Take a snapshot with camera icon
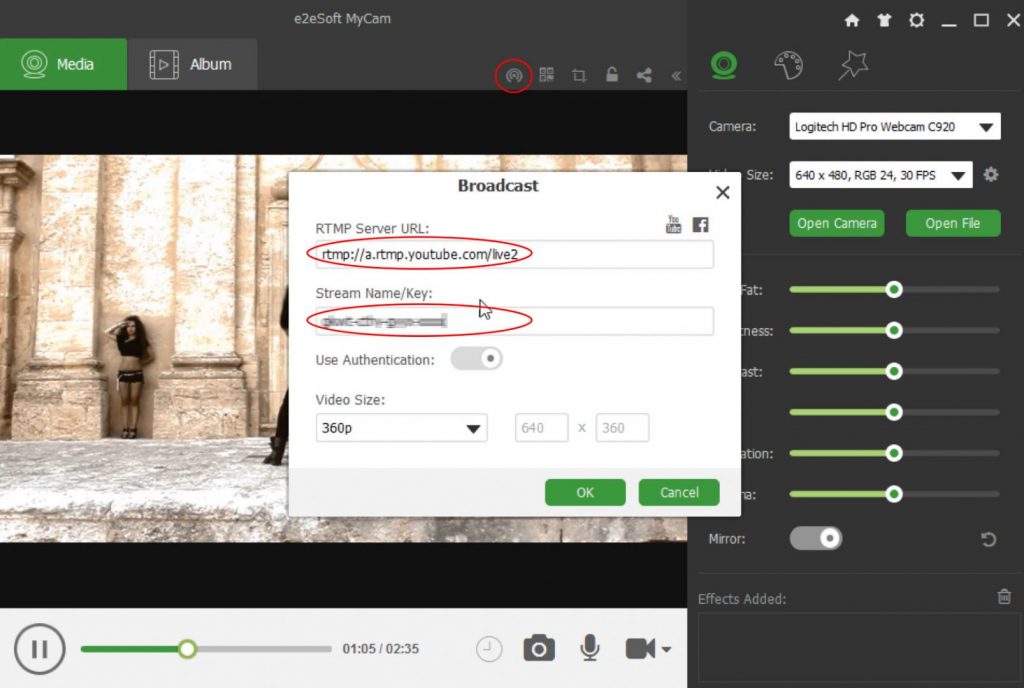 coord(539,649)
